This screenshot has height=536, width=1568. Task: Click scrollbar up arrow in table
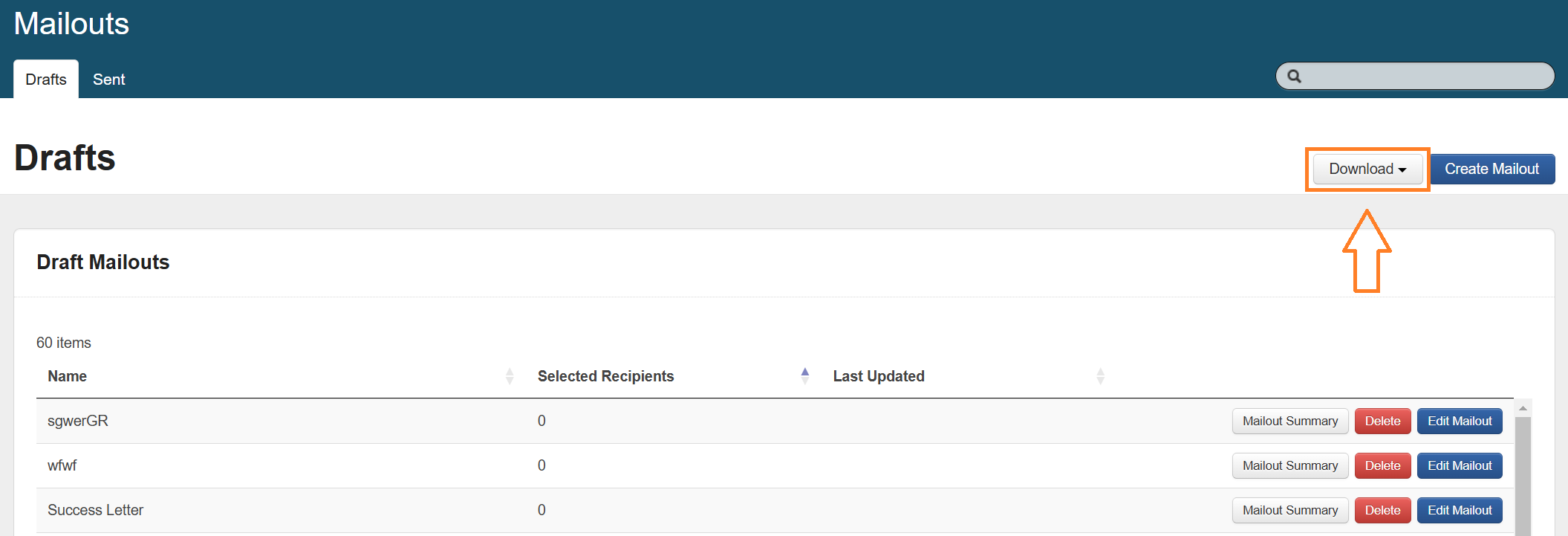coord(1523,408)
